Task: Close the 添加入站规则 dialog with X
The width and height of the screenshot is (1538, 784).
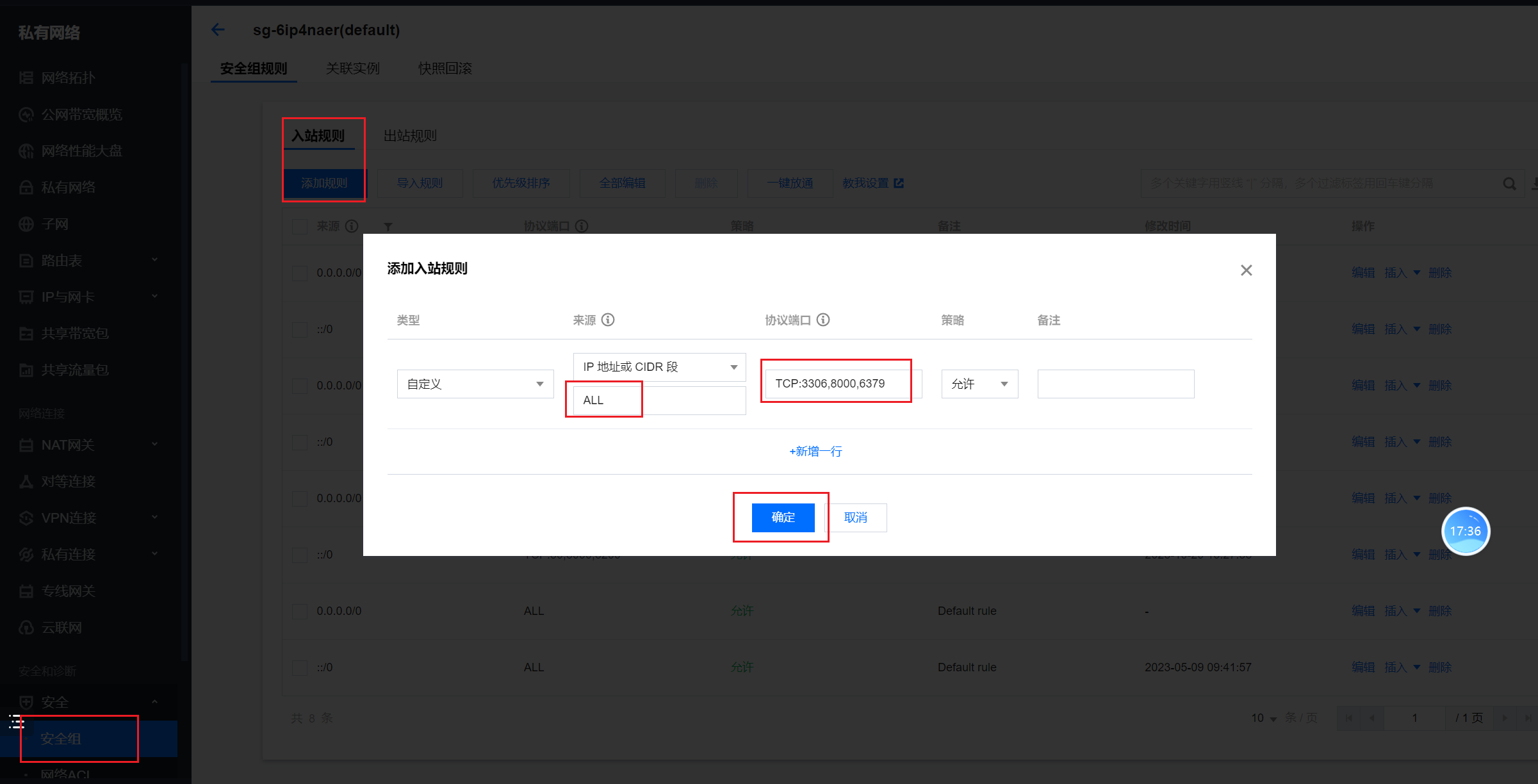Action: pyautogui.click(x=1246, y=270)
